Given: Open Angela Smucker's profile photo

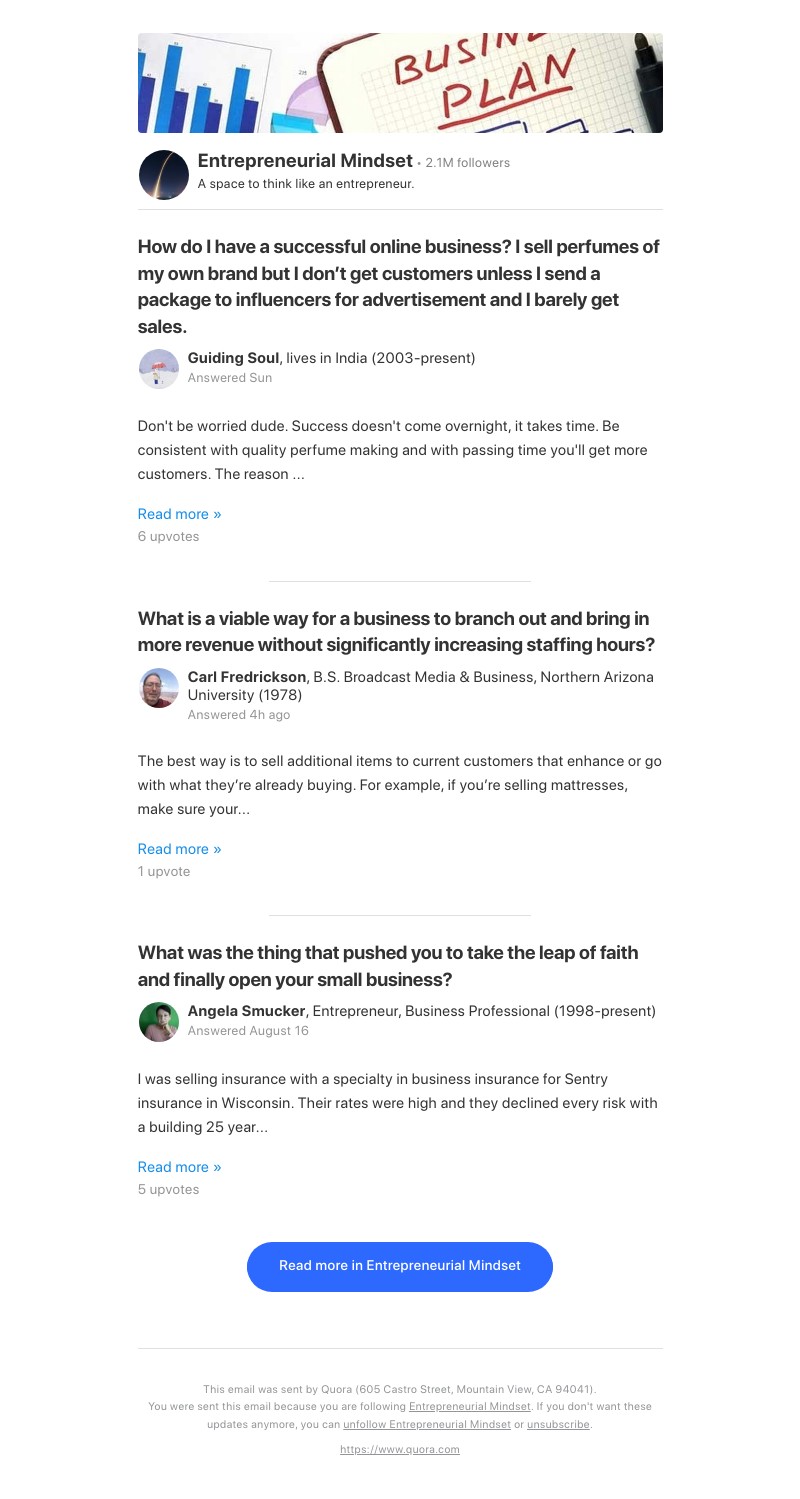Looking at the screenshot, I should pos(158,1022).
